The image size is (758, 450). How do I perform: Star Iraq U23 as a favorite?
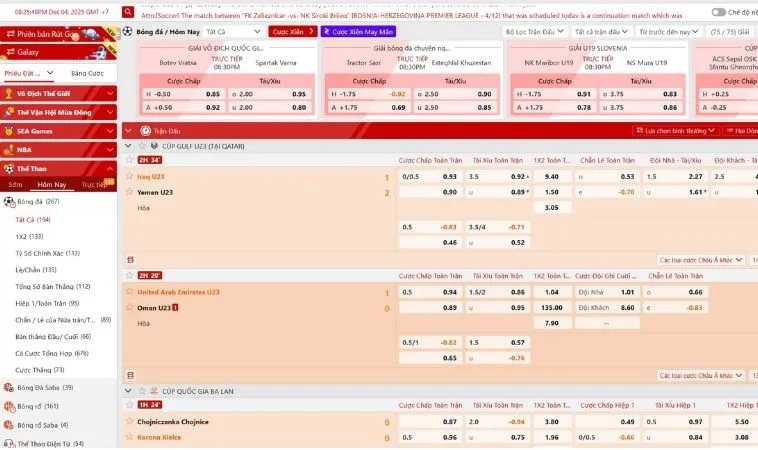coord(130,176)
